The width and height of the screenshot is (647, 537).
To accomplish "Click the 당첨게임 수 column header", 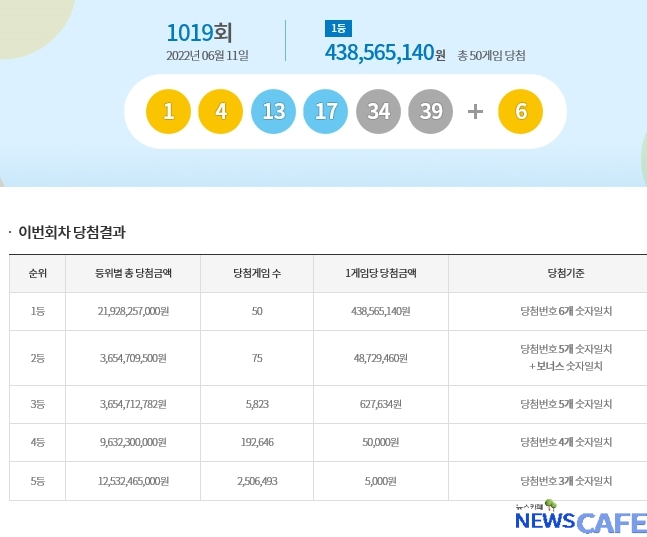I will tap(257, 273).
